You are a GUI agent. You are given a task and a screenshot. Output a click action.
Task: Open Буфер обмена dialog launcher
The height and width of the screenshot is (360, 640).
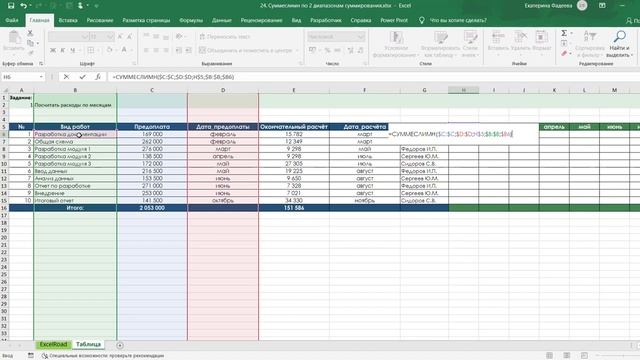pos(41,64)
